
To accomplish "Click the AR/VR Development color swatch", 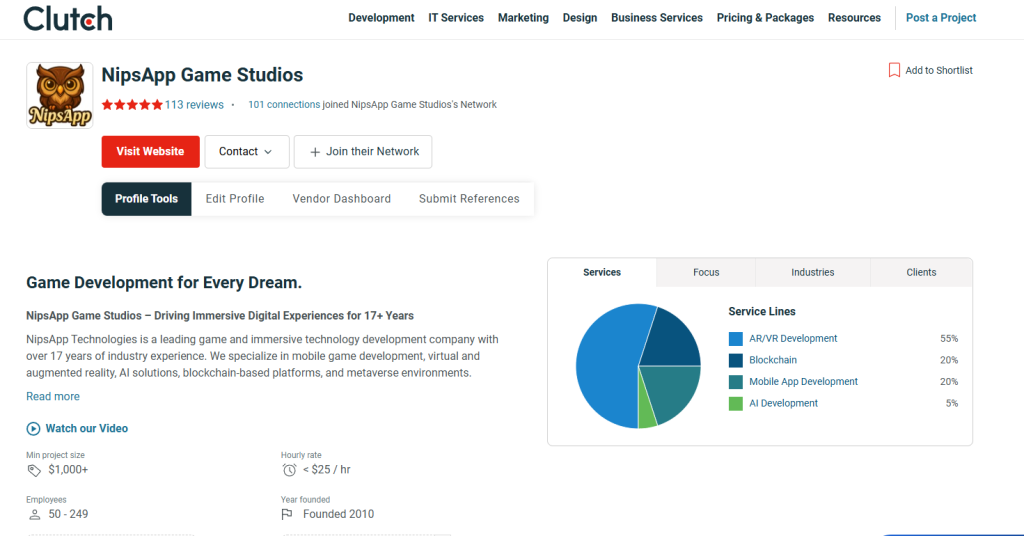I will click(735, 339).
